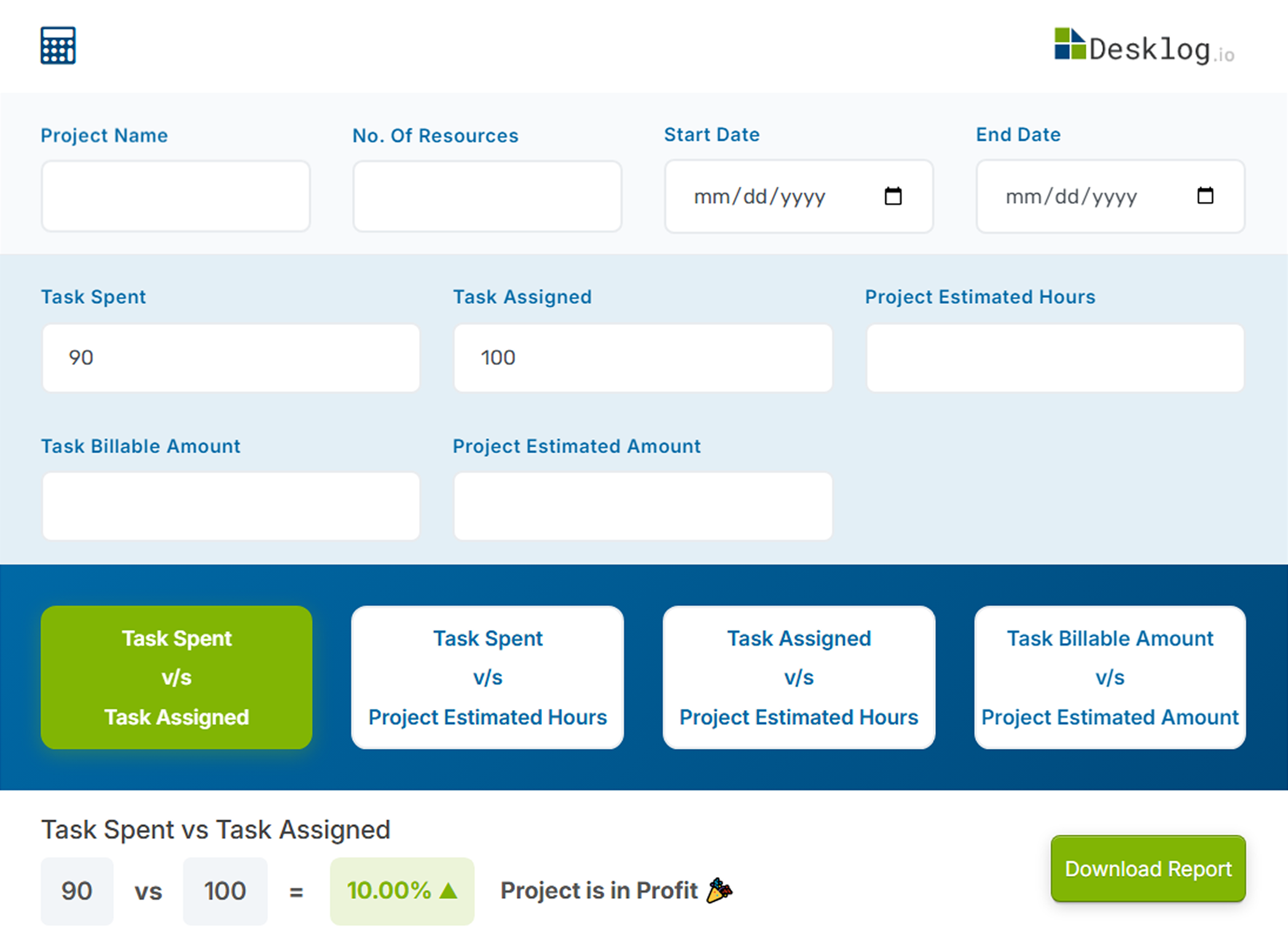Click inside the Project Name field

[176, 195]
